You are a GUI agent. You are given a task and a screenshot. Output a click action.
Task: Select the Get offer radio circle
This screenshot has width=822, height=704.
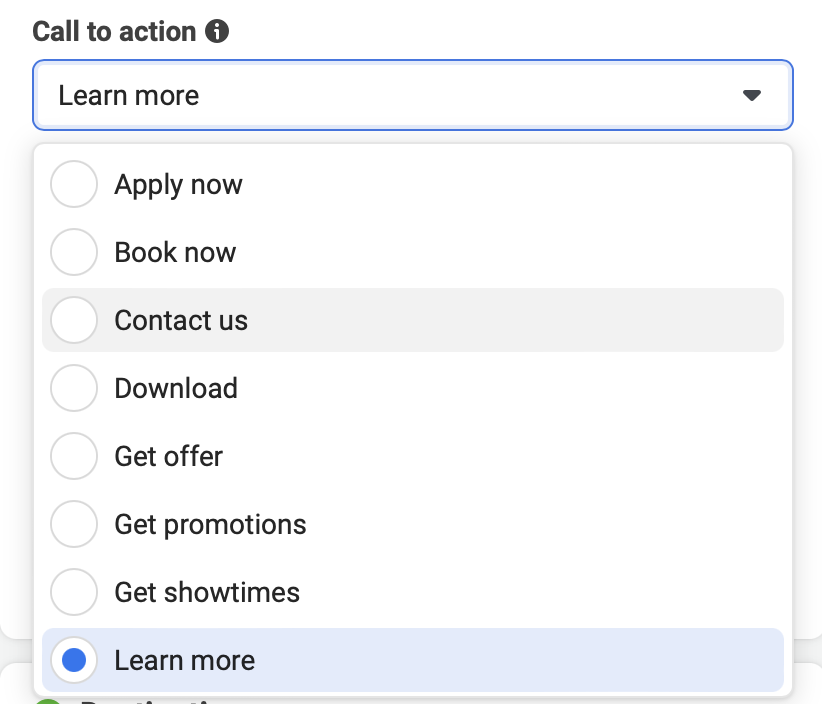click(x=74, y=456)
